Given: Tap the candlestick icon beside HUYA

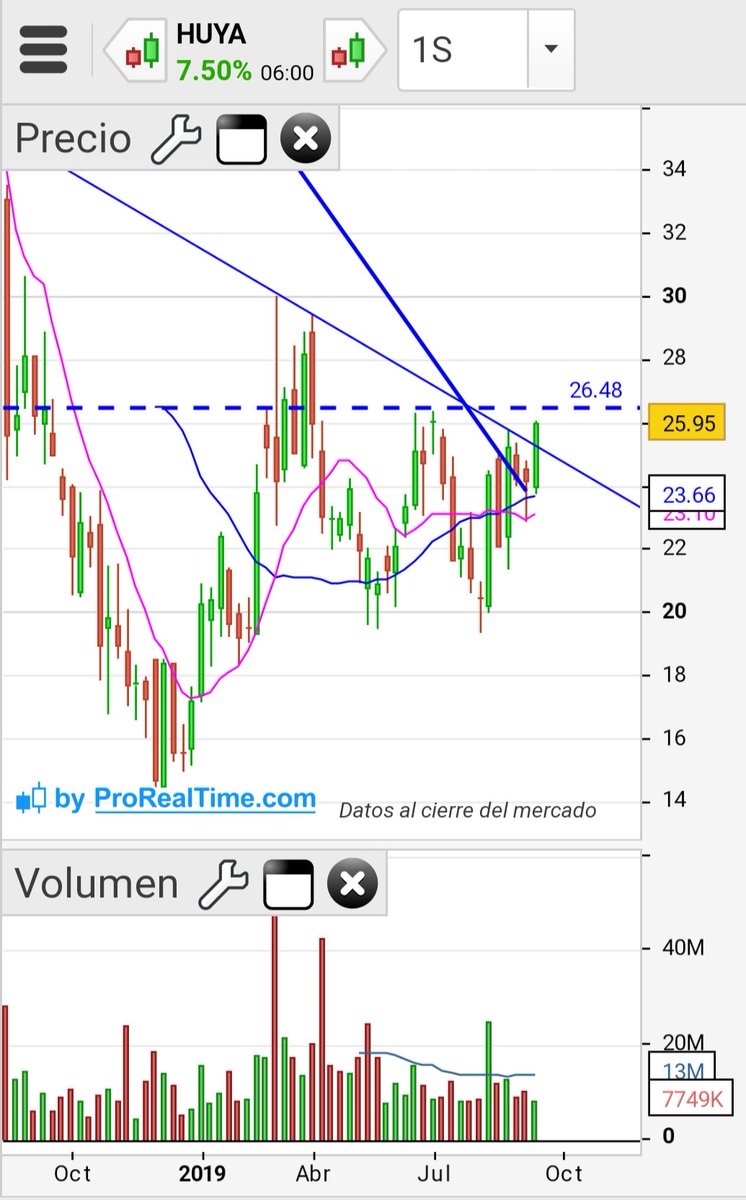Looking at the screenshot, I should pos(136,50).
